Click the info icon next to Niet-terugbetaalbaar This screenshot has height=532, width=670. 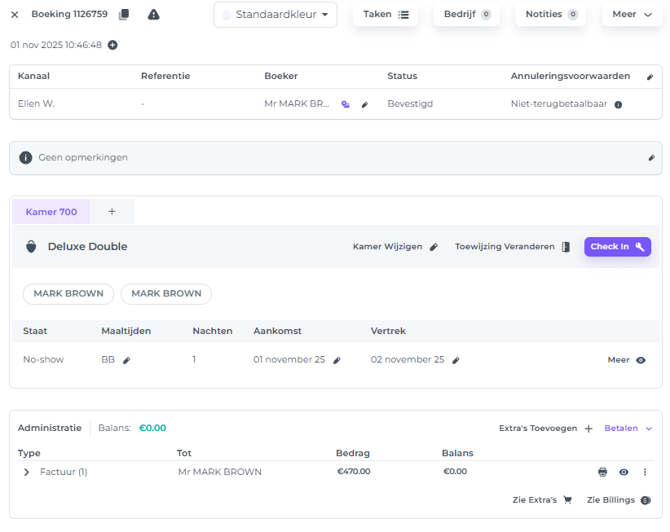[618, 104]
